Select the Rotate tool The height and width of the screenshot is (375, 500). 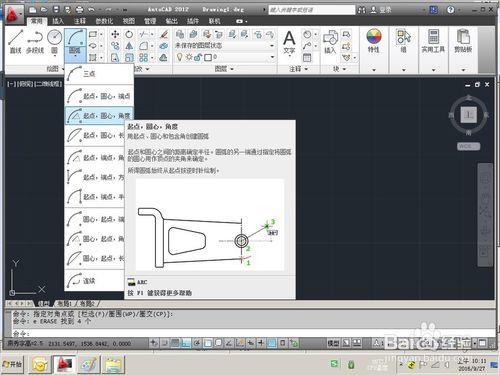pos(129,34)
